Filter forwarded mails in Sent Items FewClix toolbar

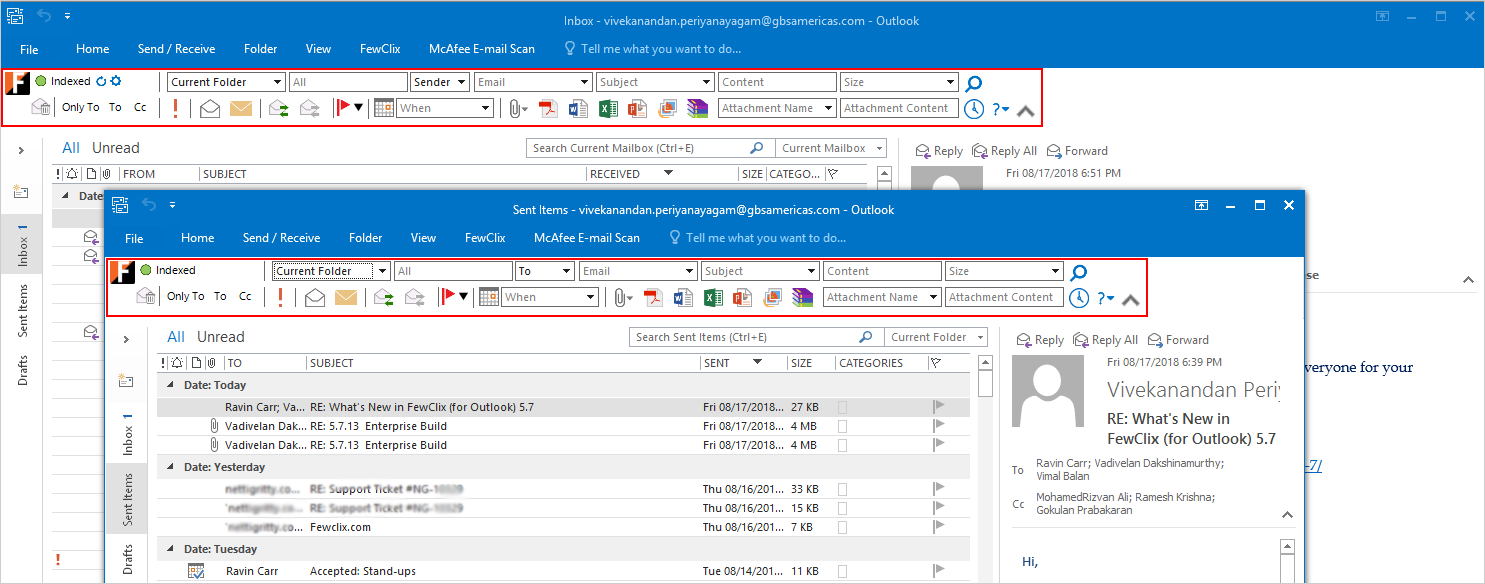tap(415, 297)
